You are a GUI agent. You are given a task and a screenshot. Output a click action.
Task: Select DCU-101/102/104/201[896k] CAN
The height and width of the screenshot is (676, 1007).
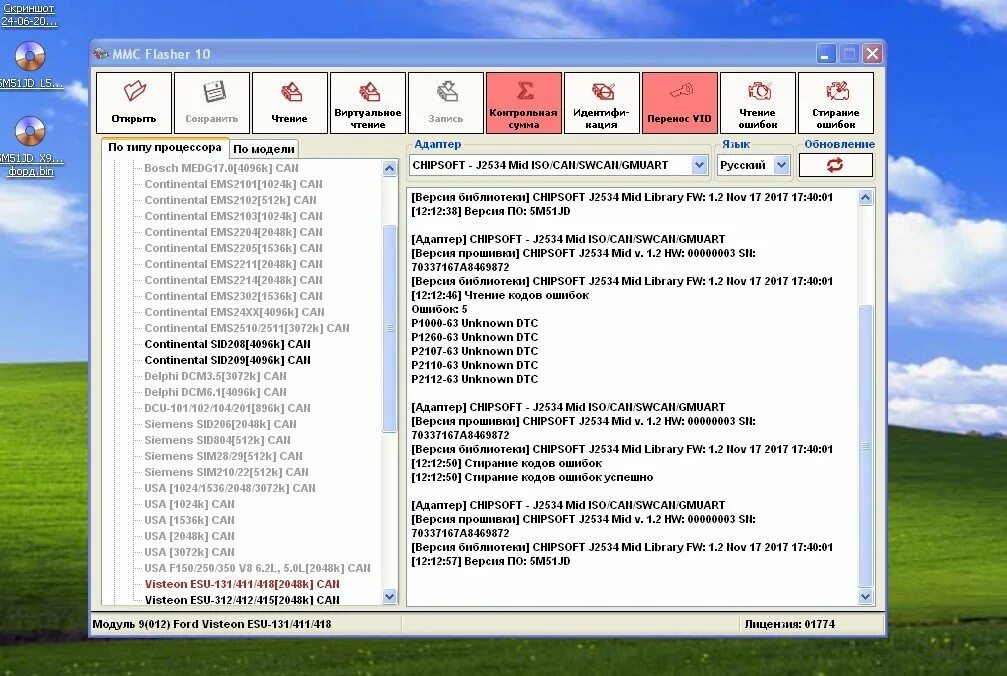coord(227,408)
